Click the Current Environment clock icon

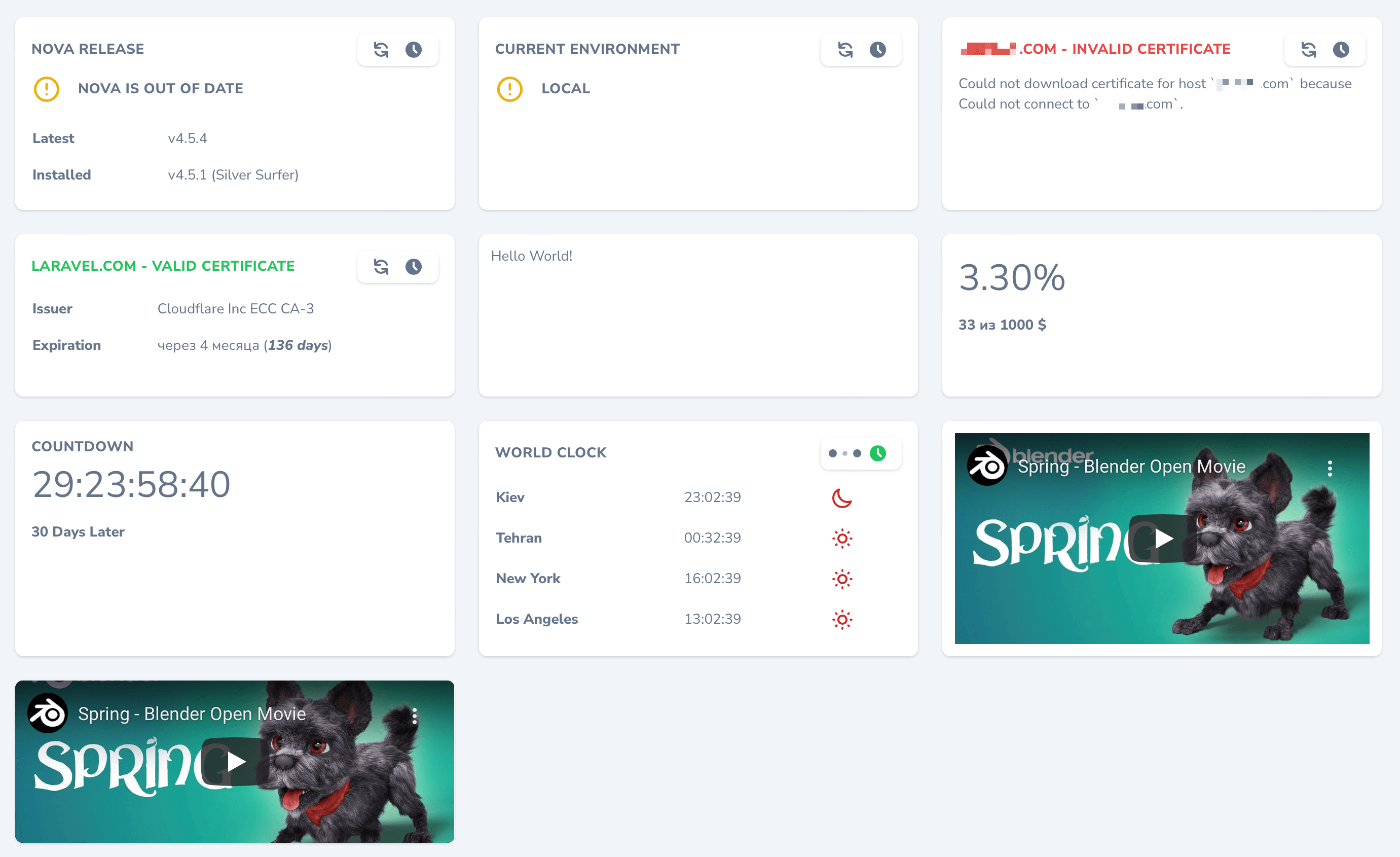(878, 50)
